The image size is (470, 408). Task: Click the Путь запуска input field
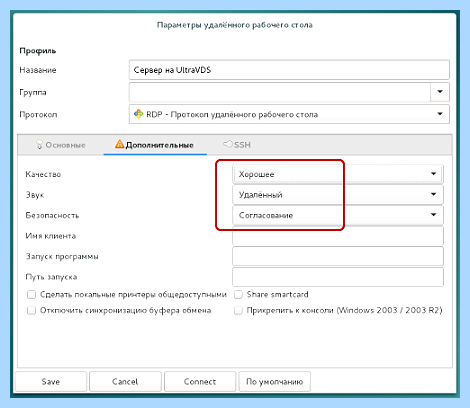pyautogui.click(x=338, y=277)
